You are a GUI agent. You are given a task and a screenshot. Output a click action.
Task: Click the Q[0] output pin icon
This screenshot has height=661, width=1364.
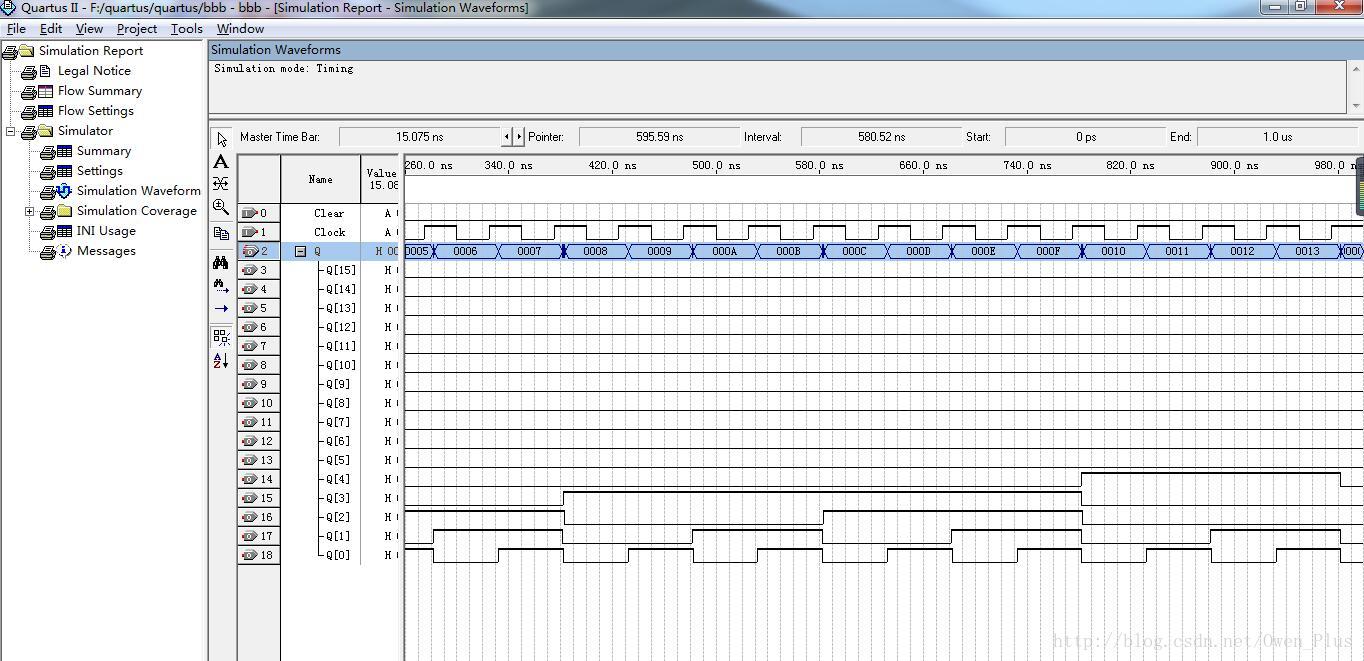tap(250, 555)
